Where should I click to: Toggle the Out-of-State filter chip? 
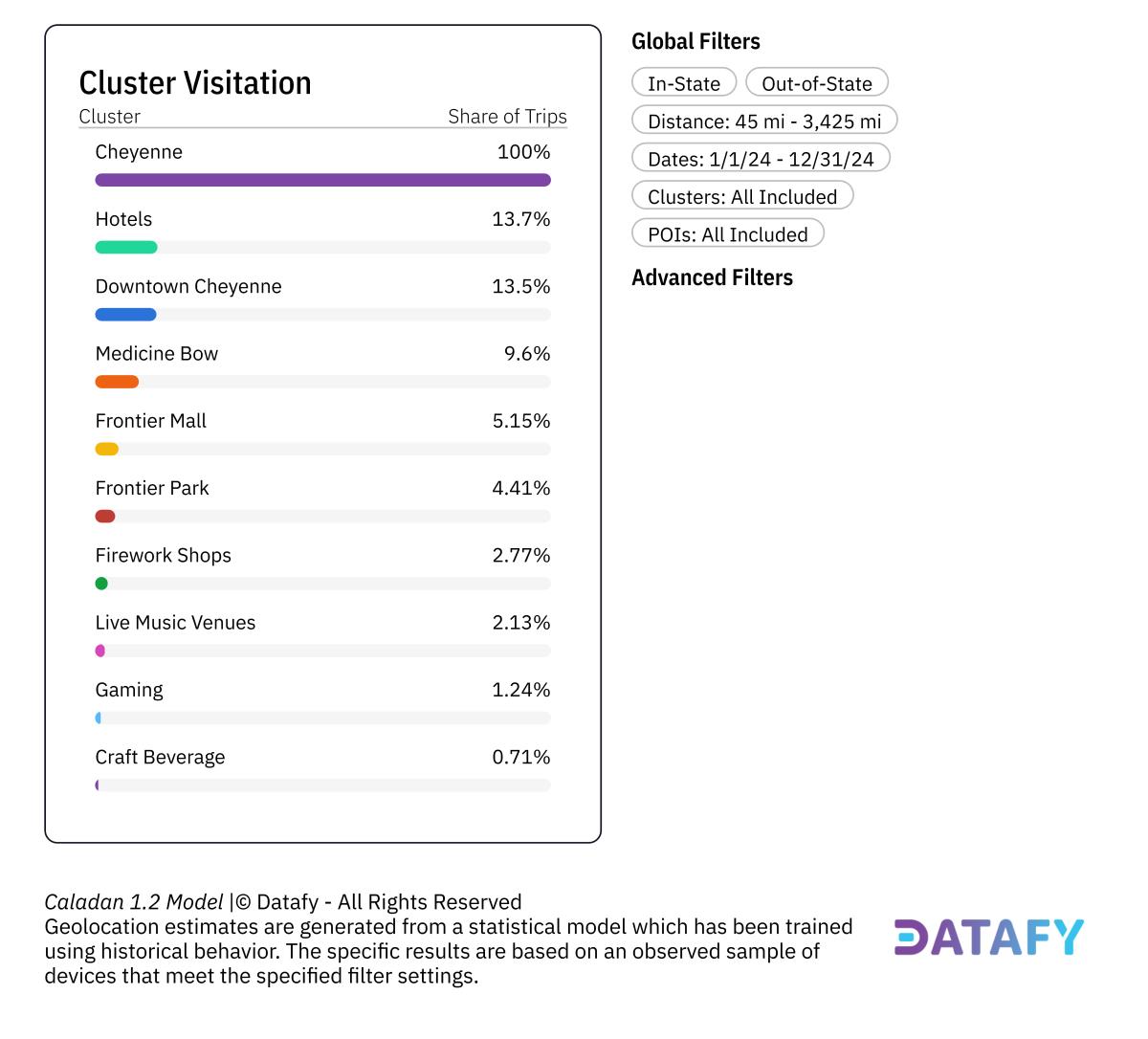tap(816, 83)
